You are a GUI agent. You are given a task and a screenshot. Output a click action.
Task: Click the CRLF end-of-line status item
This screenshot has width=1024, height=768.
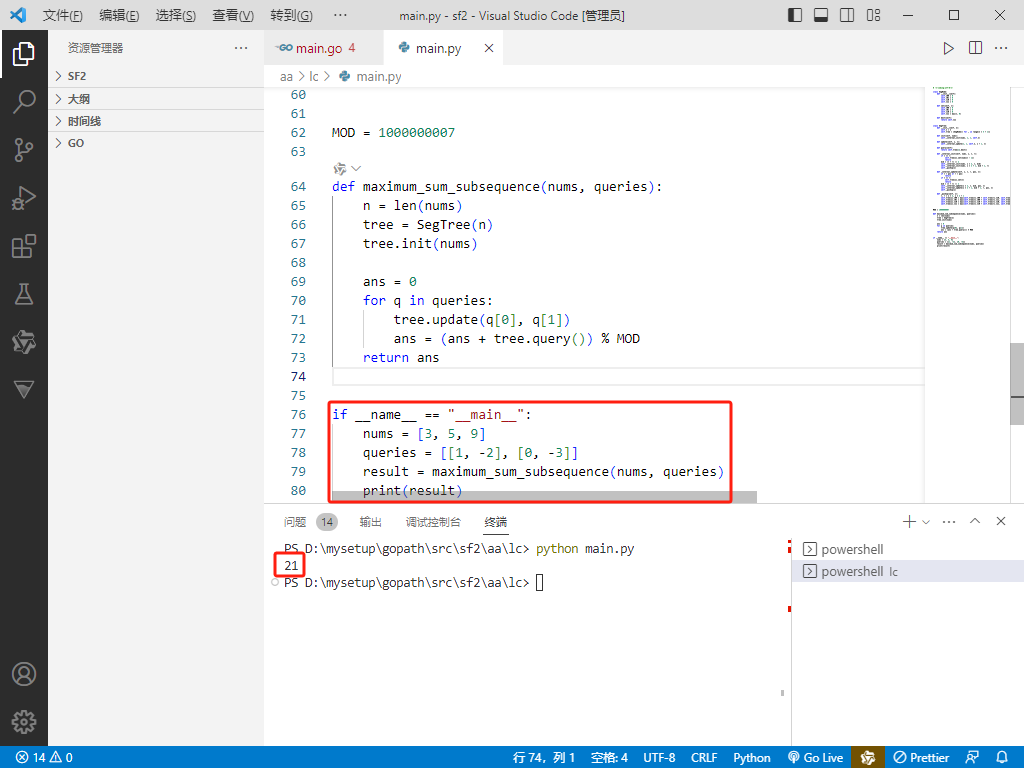tap(704, 757)
